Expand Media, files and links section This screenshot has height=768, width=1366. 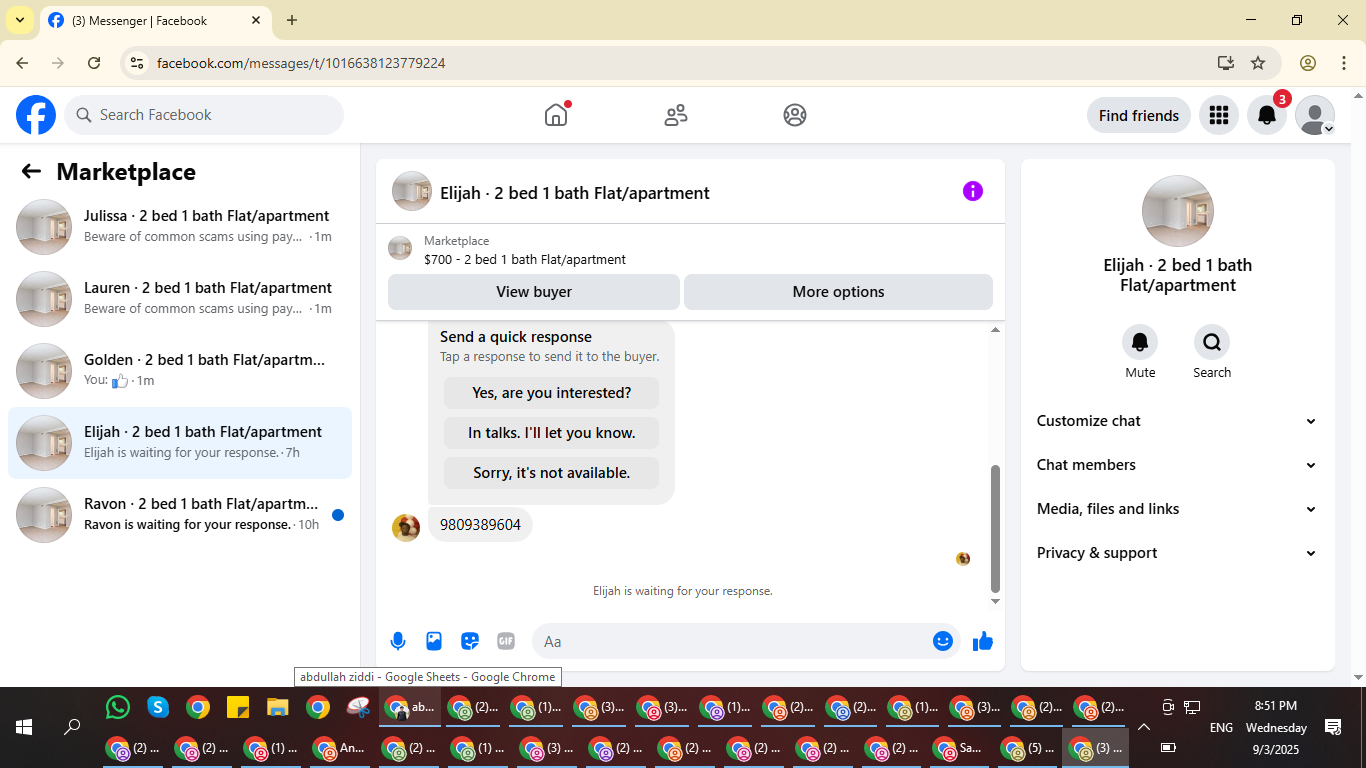(1178, 509)
